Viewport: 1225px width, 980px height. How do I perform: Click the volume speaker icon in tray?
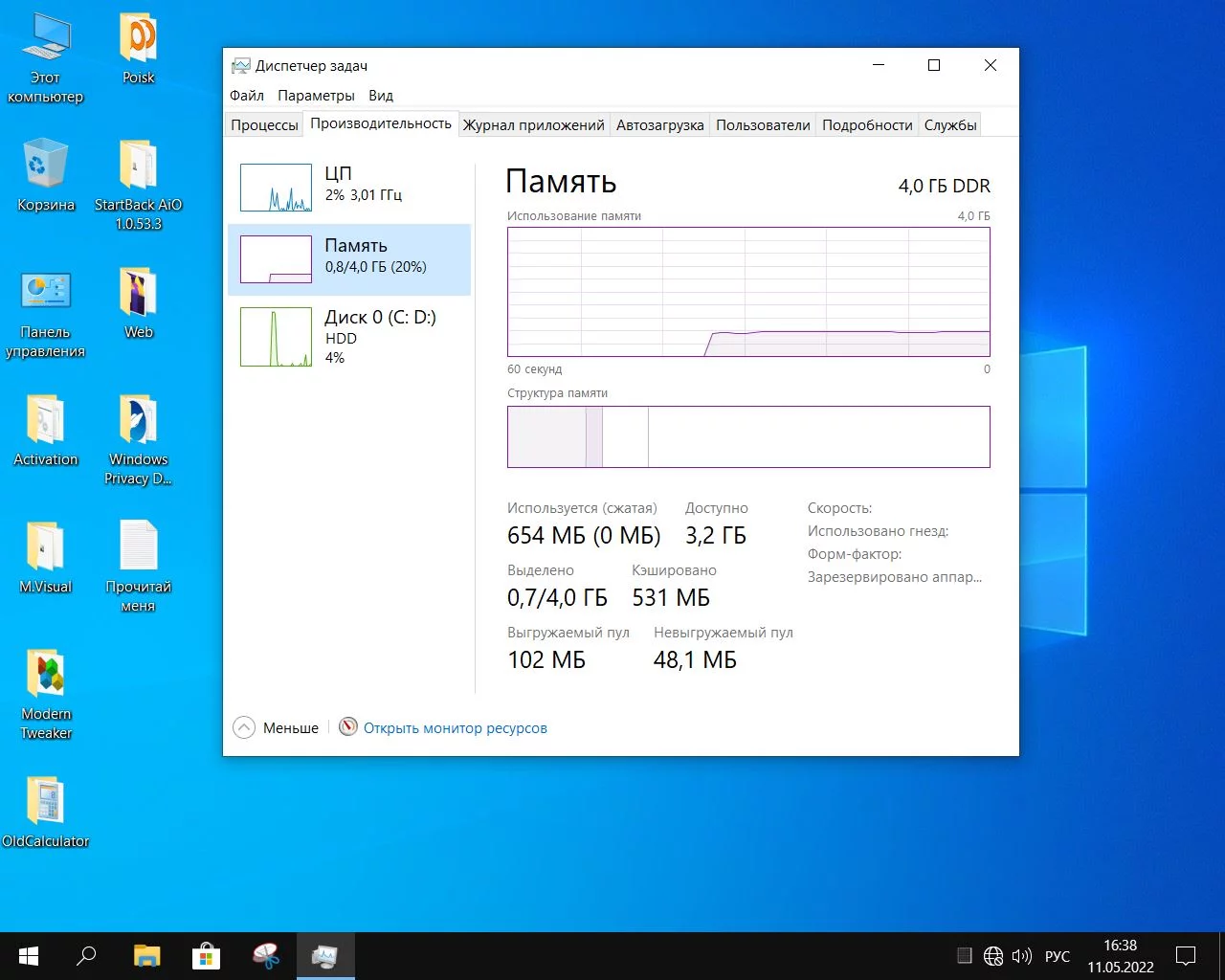(x=1021, y=956)
